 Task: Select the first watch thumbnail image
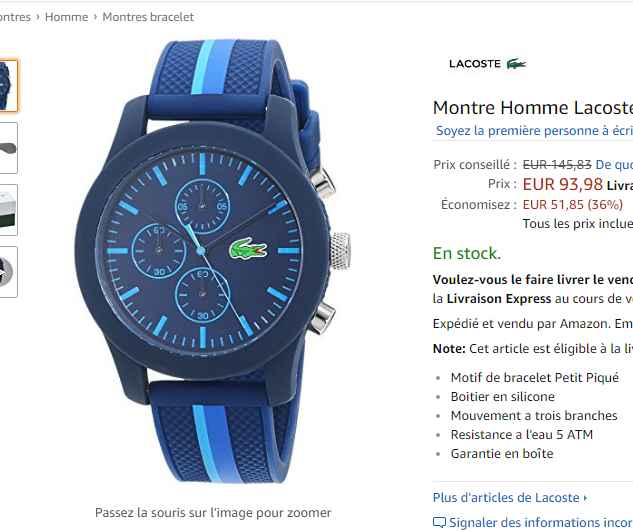pos(8,85)
